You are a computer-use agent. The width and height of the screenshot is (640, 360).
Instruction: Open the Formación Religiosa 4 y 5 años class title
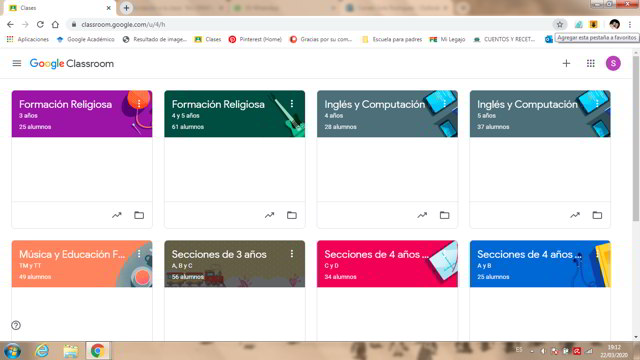218,104
